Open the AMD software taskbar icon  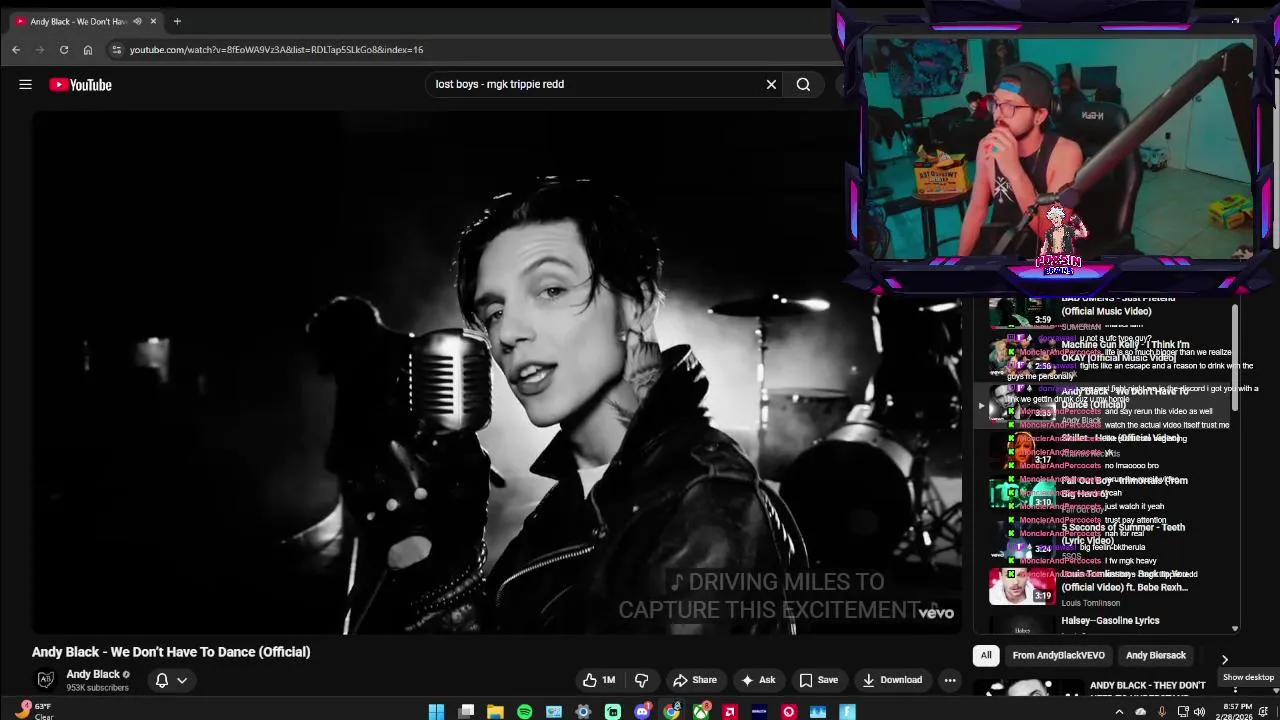(730, 712)
